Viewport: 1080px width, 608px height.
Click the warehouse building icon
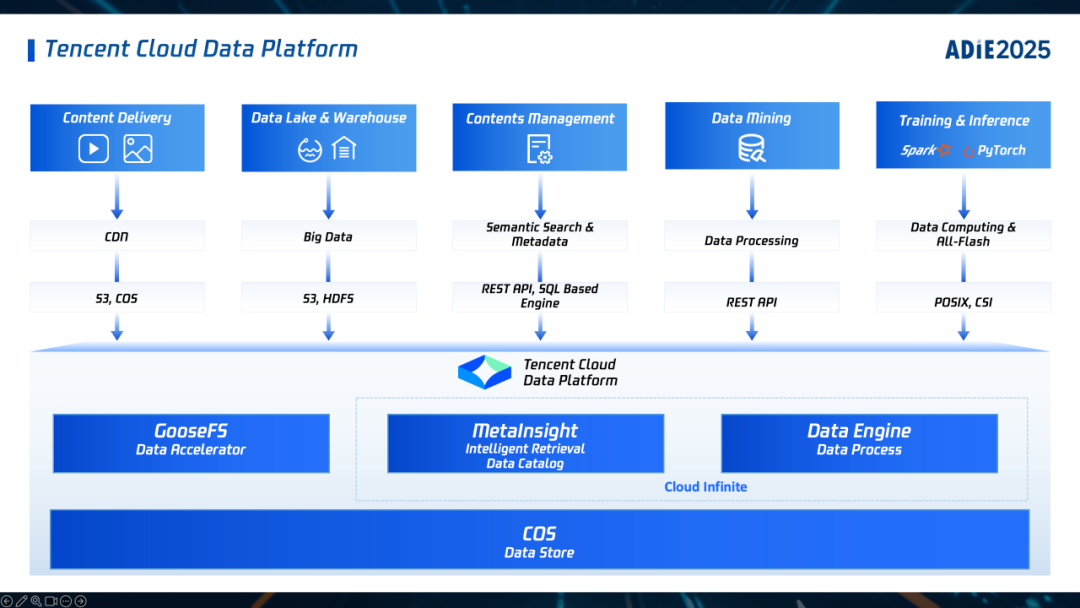(x=344, y=148)
